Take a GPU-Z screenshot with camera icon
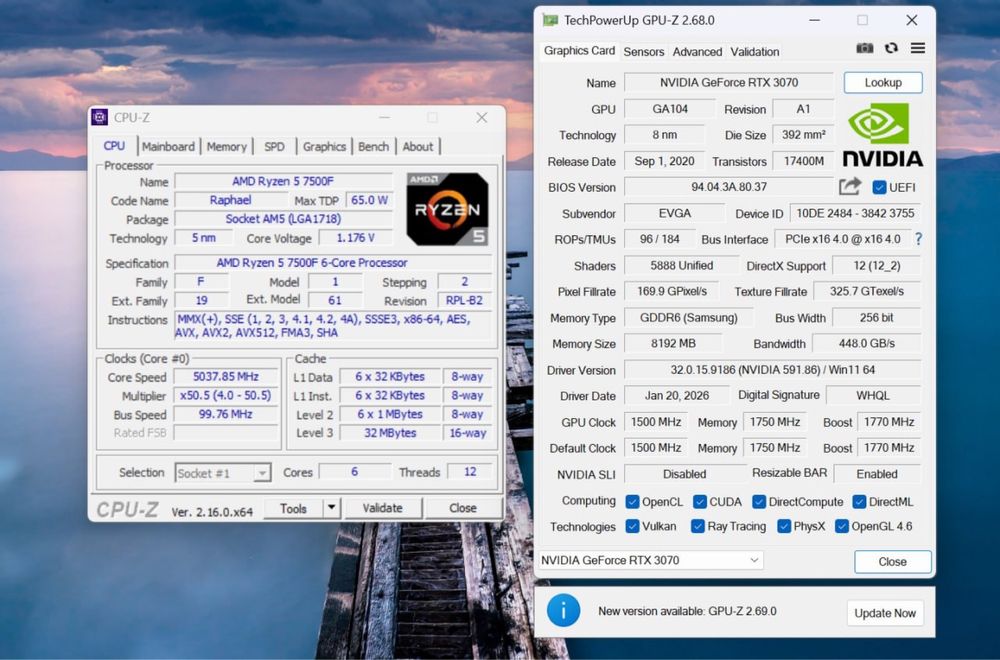This screenshot has height=660, width=1000. (x=864, y=48)
